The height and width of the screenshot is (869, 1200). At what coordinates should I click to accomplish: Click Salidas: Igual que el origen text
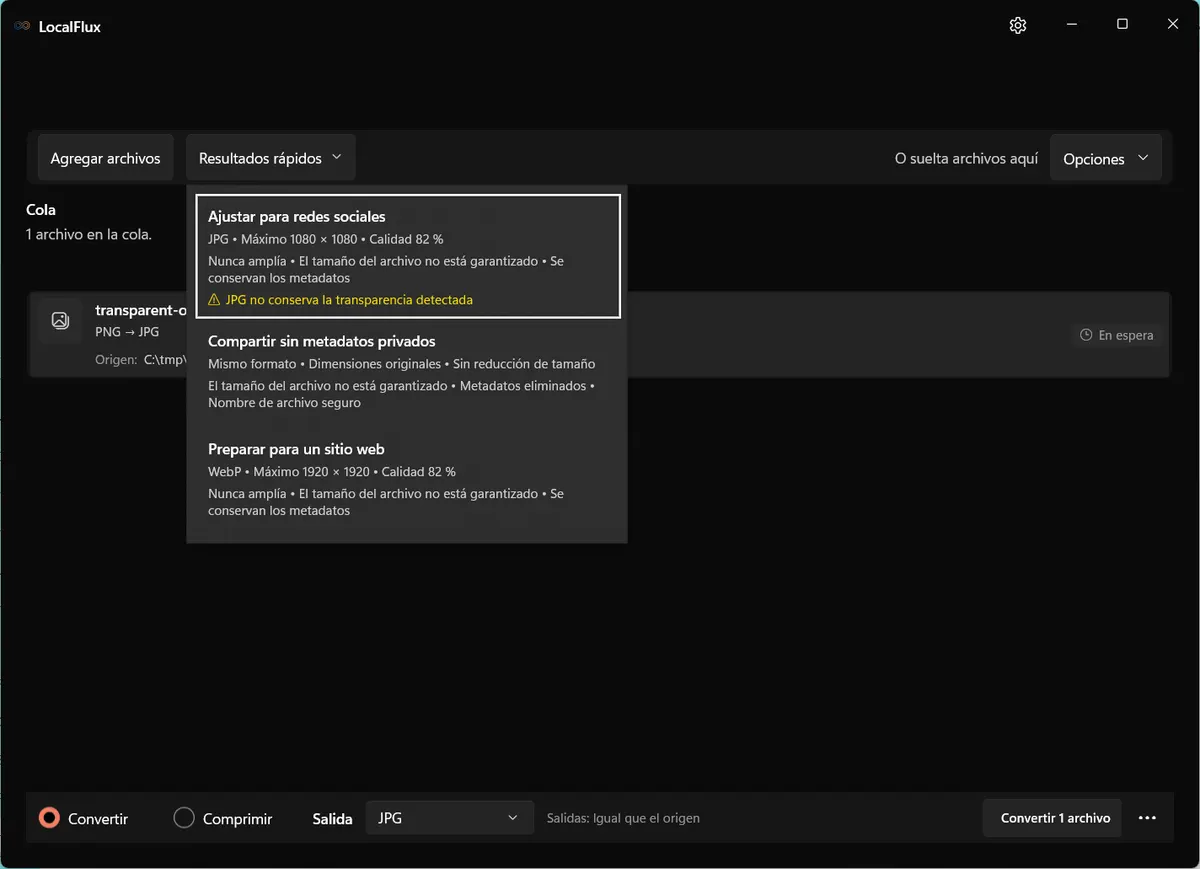[623, 818]
